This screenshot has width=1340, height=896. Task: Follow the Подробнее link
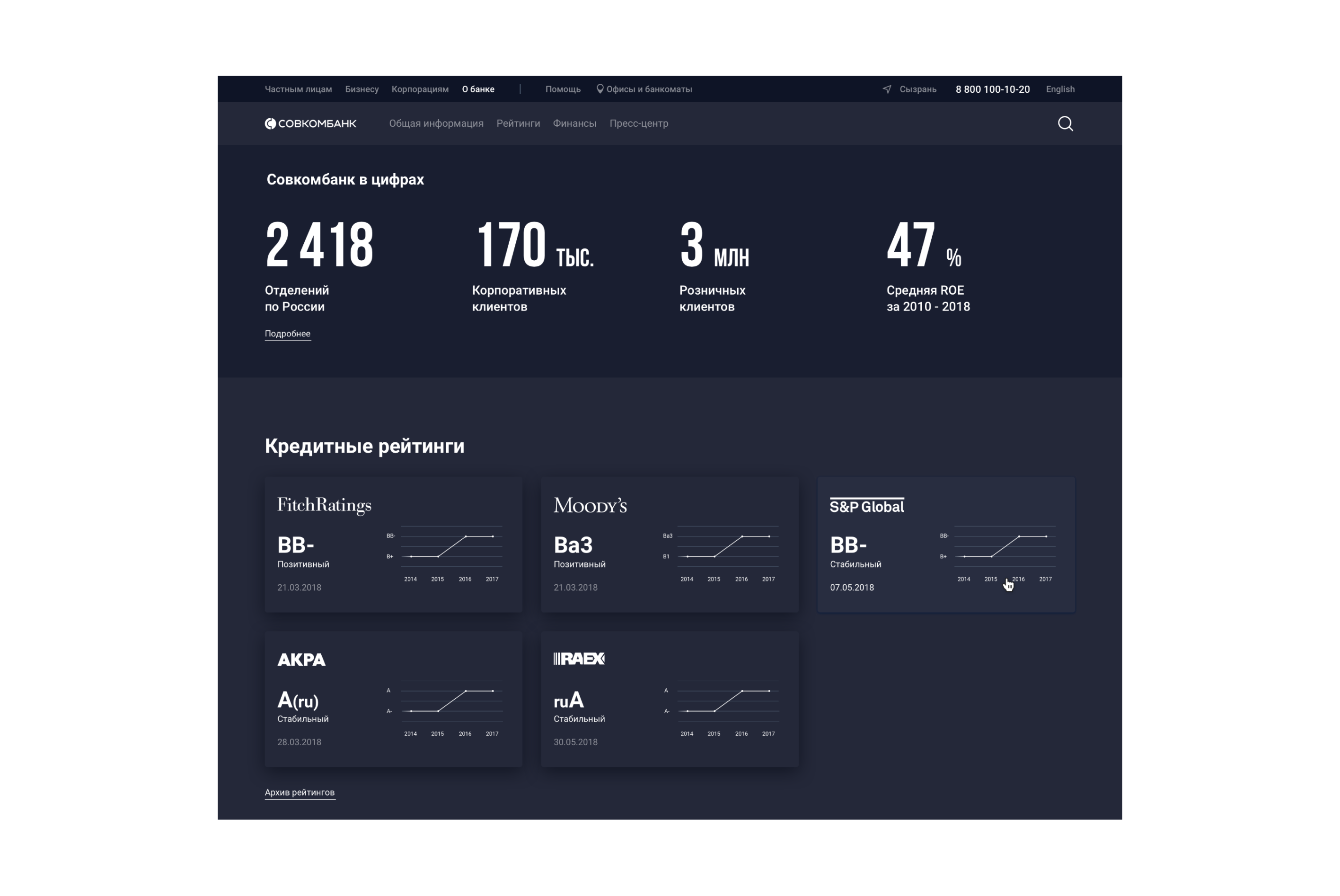(x=287, y=334)
